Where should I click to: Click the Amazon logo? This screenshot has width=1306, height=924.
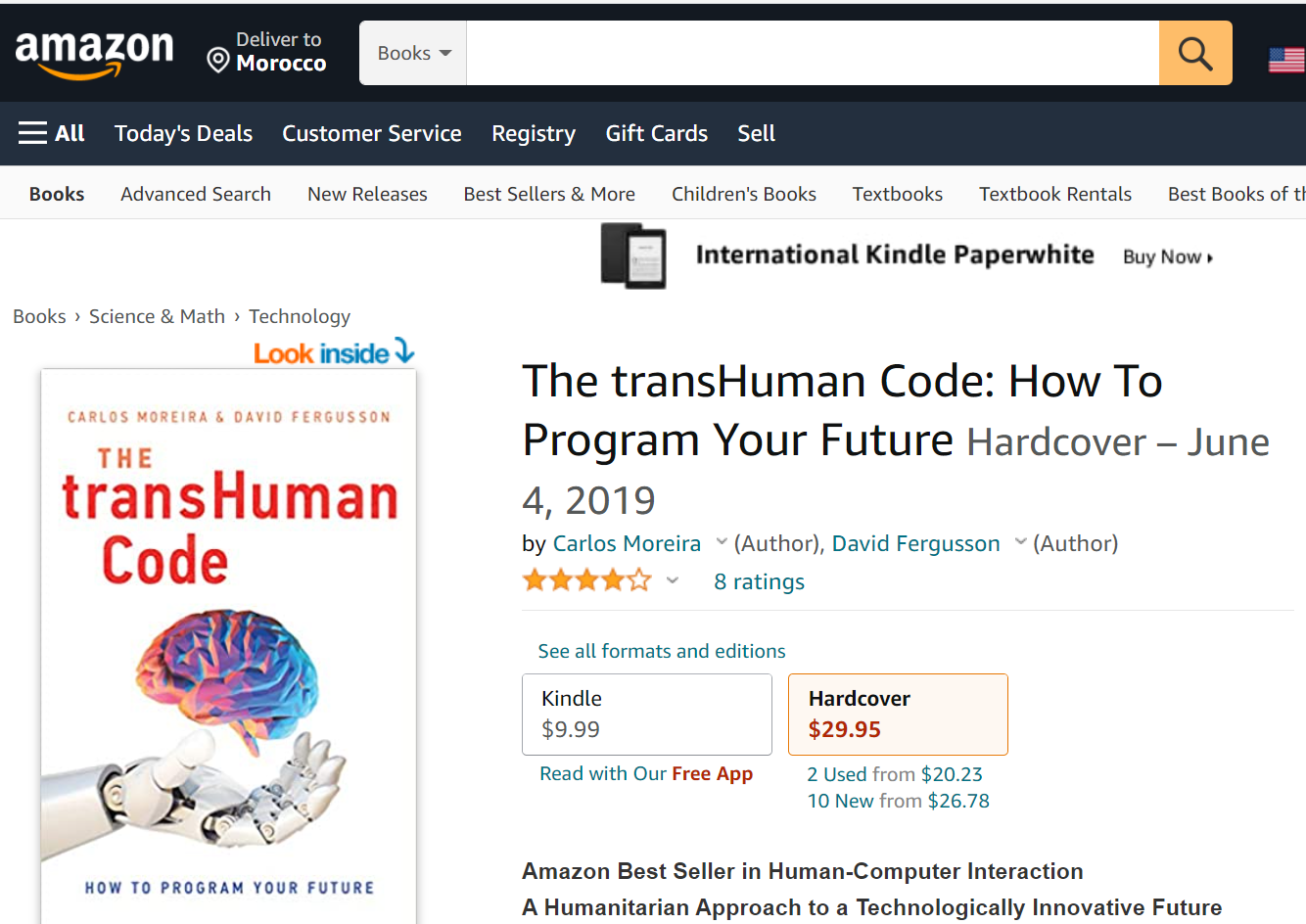[x=94, y=53]
